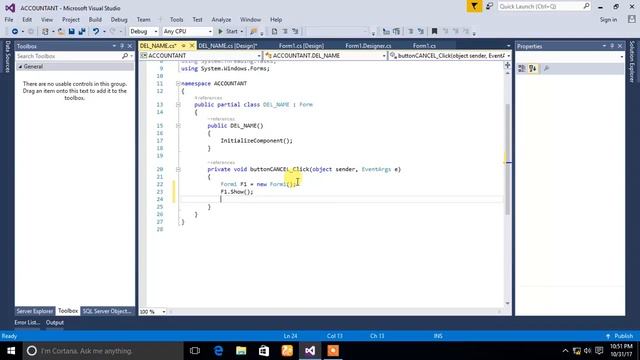Open the Any CPU platform dropdown
Screen dimensions: 640x360
tap(187, 31)
